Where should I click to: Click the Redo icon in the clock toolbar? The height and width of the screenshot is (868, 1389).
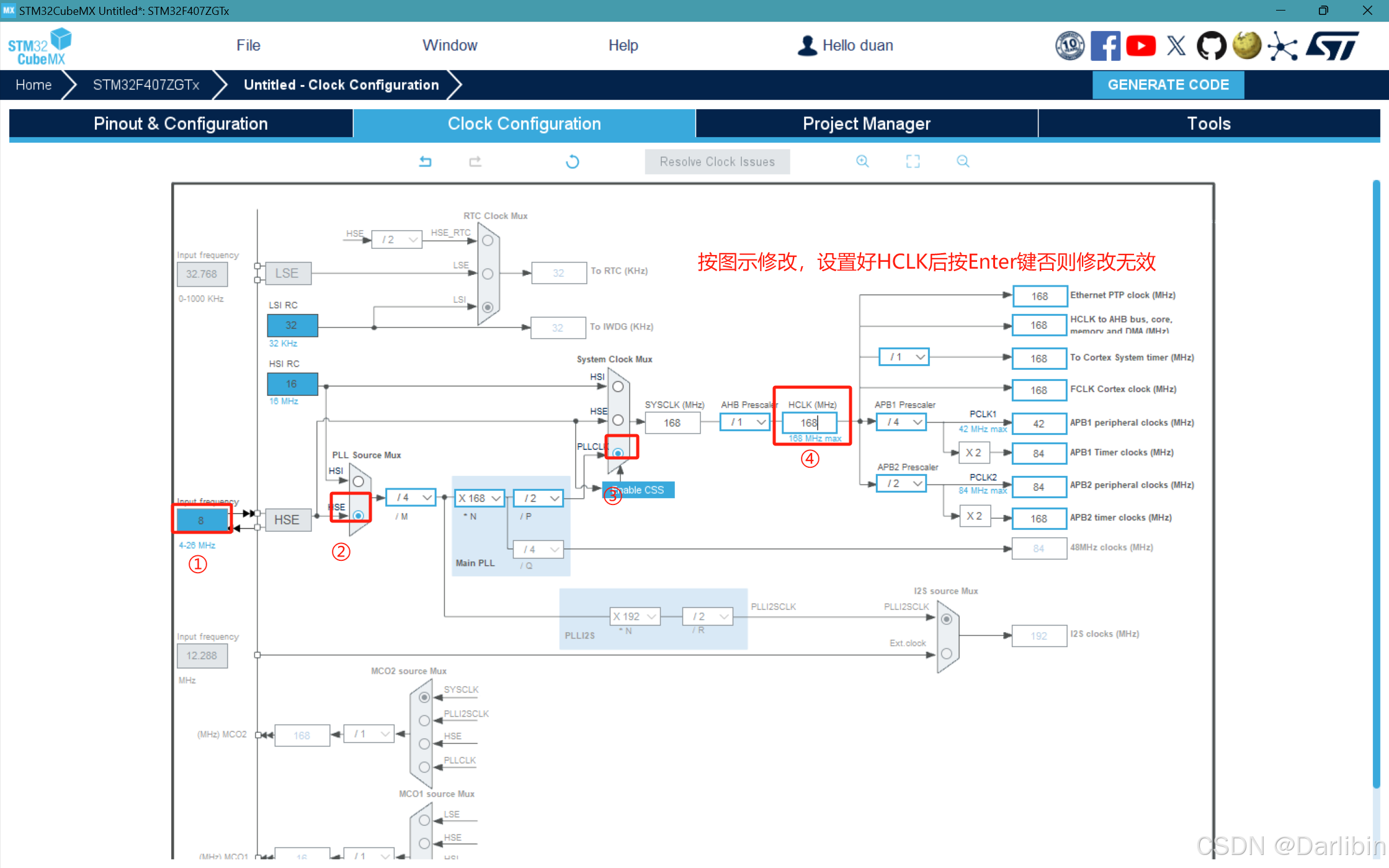pyautogui.click(x=475, y=161)
